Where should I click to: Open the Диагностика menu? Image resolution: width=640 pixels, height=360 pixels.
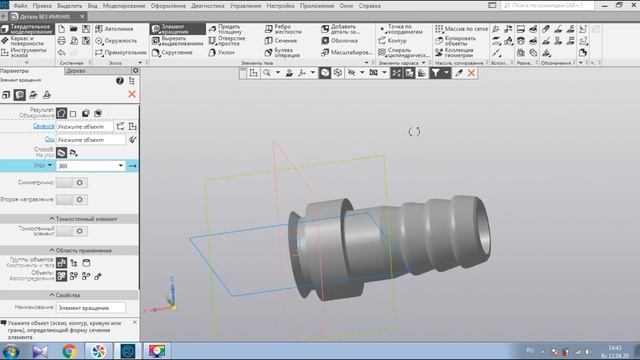pyautogui.click(x=208, y=6)
